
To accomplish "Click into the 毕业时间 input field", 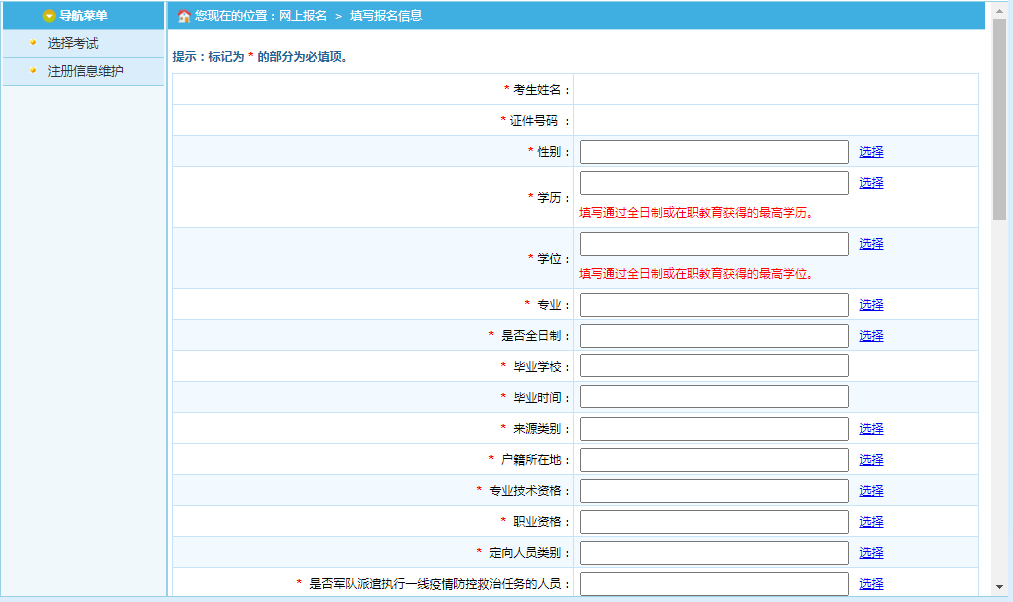I will pos(713,396).
